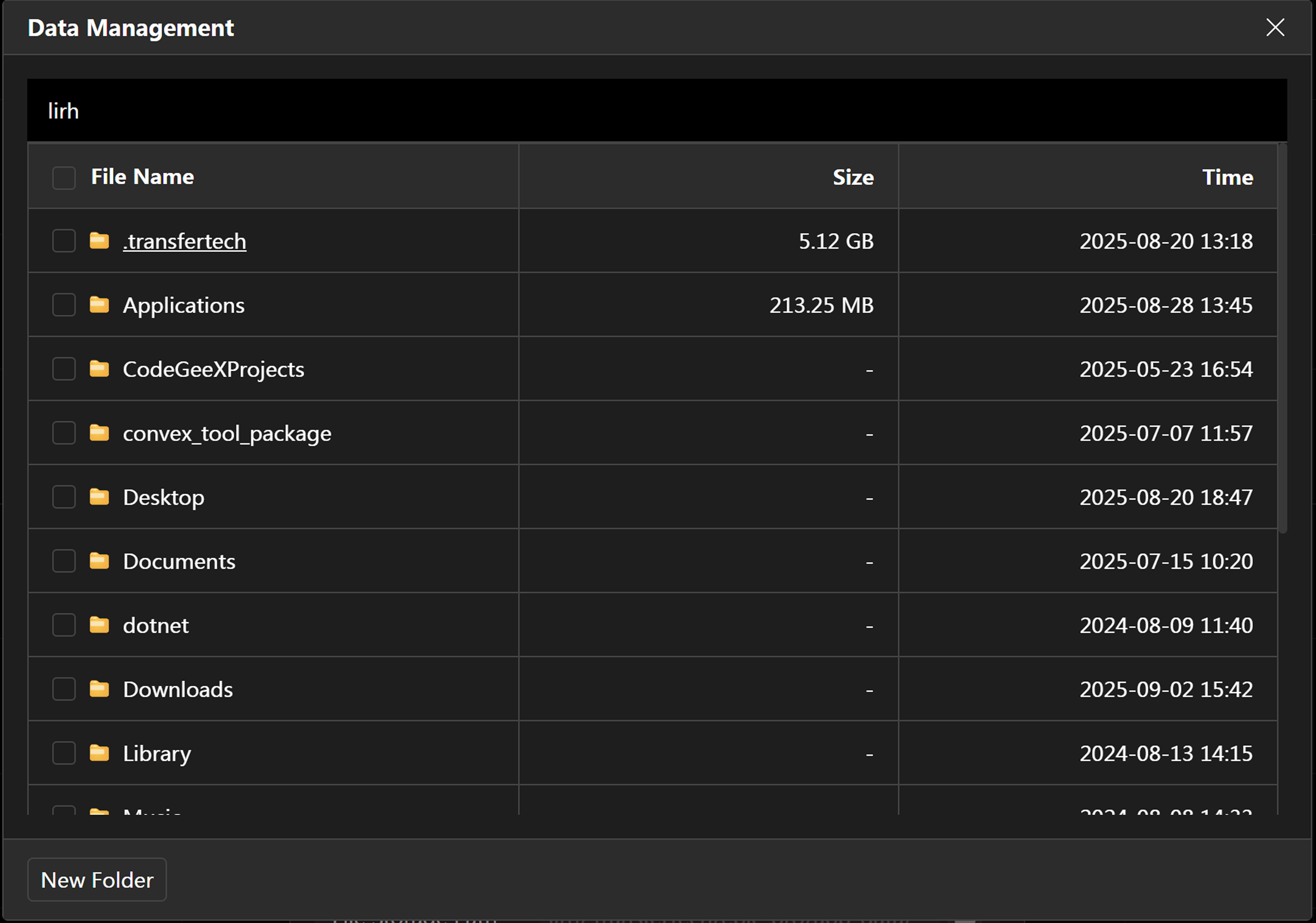This screenshot has height=923, width=1316.
Task: Click the .transfertech folder icon
Action: 99,241
